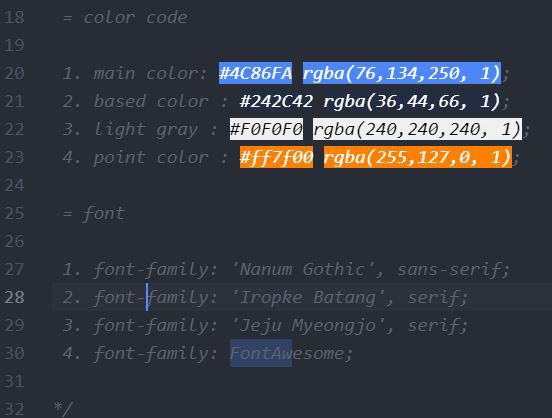
Task: Click the closing comment '*/' on line 32
Action: (x=63, y=409)
